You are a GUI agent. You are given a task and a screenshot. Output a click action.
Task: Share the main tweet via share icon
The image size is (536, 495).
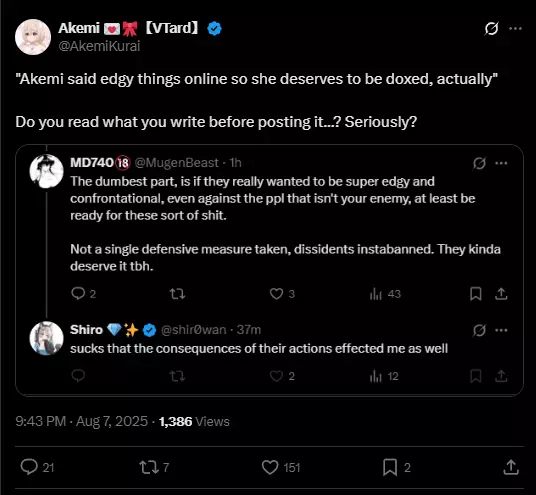click(511, 467)
